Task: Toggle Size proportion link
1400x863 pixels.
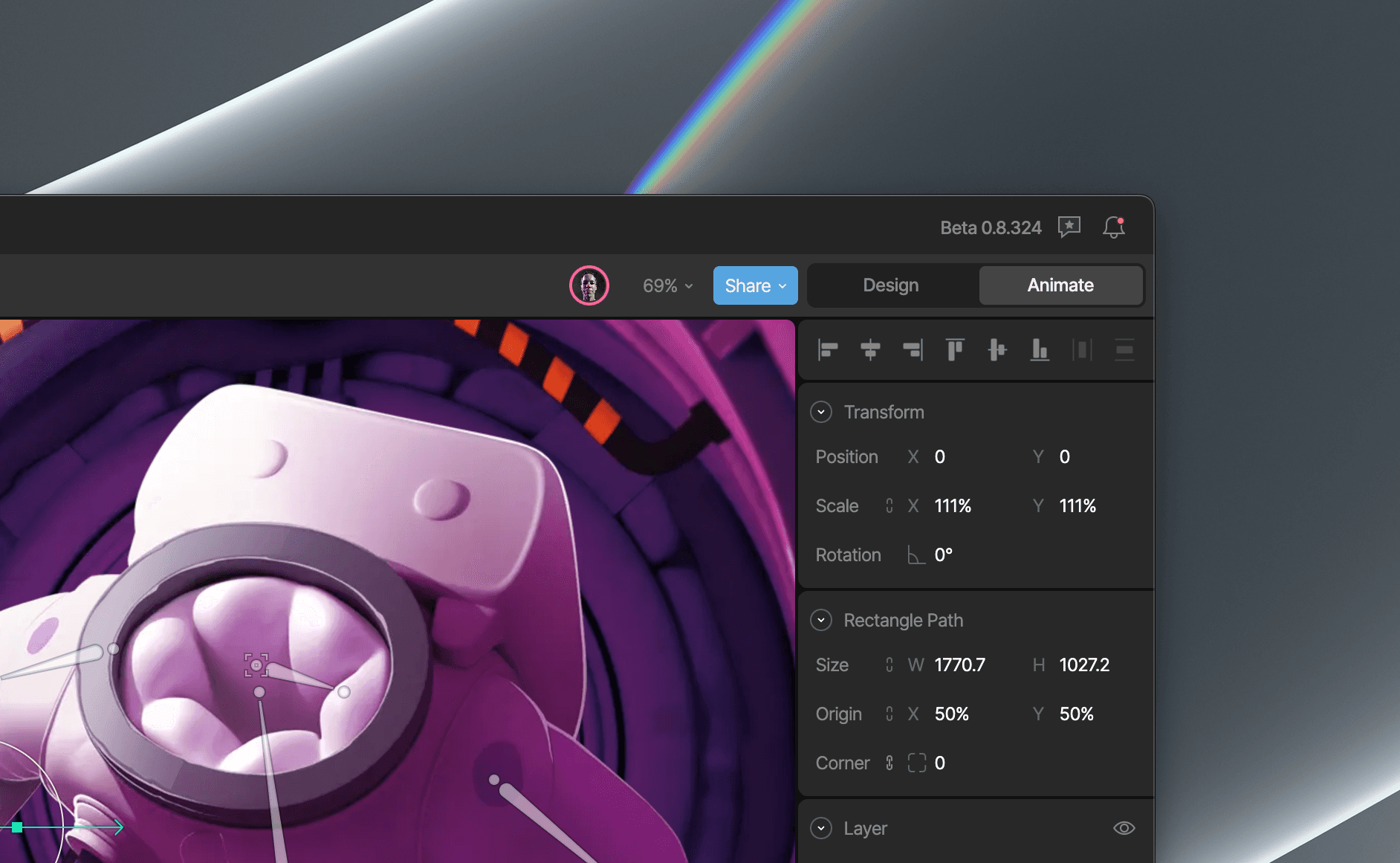Action: click(889, 665)
